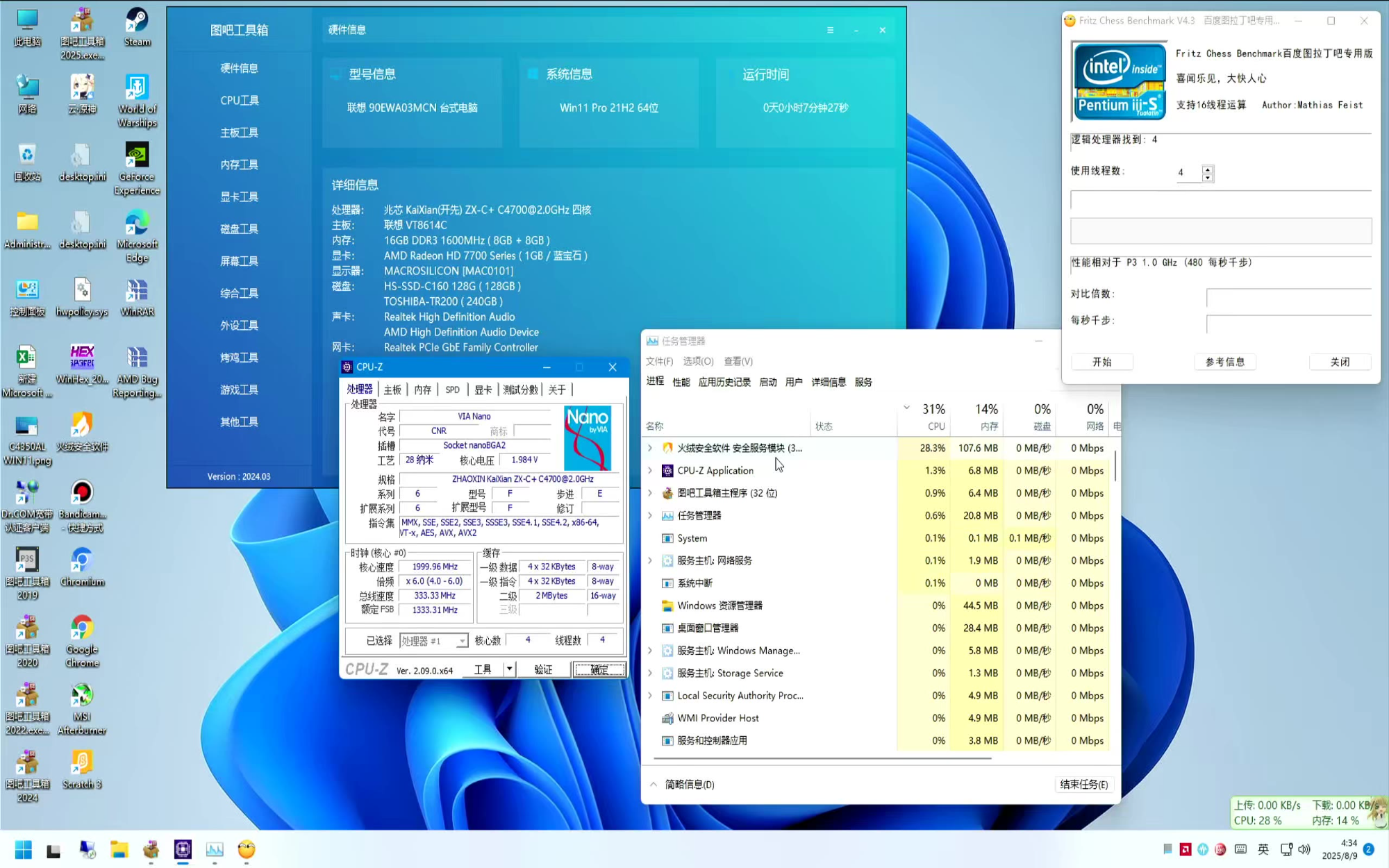The image size is (1389, 868).
Task: Open Google Chrome desktop icon
Action: click(82, 641)
